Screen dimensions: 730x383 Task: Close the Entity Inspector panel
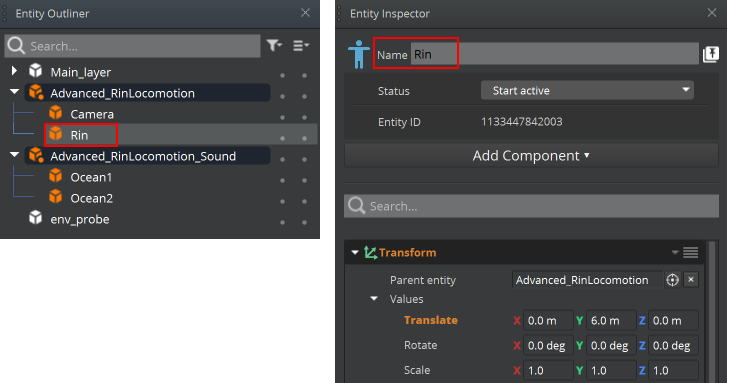pos(712,13)
